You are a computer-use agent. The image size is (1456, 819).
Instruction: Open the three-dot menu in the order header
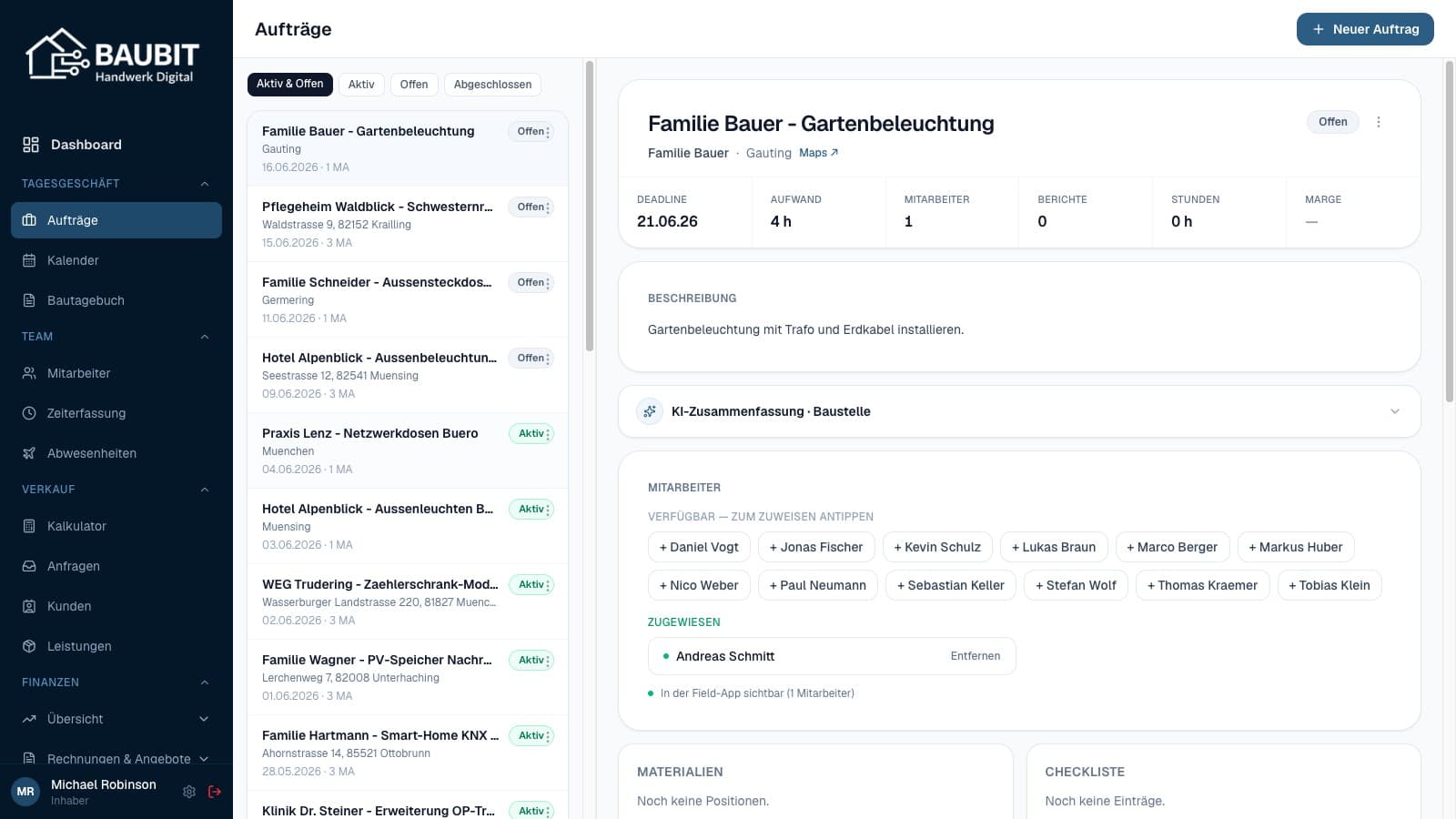1379,122
